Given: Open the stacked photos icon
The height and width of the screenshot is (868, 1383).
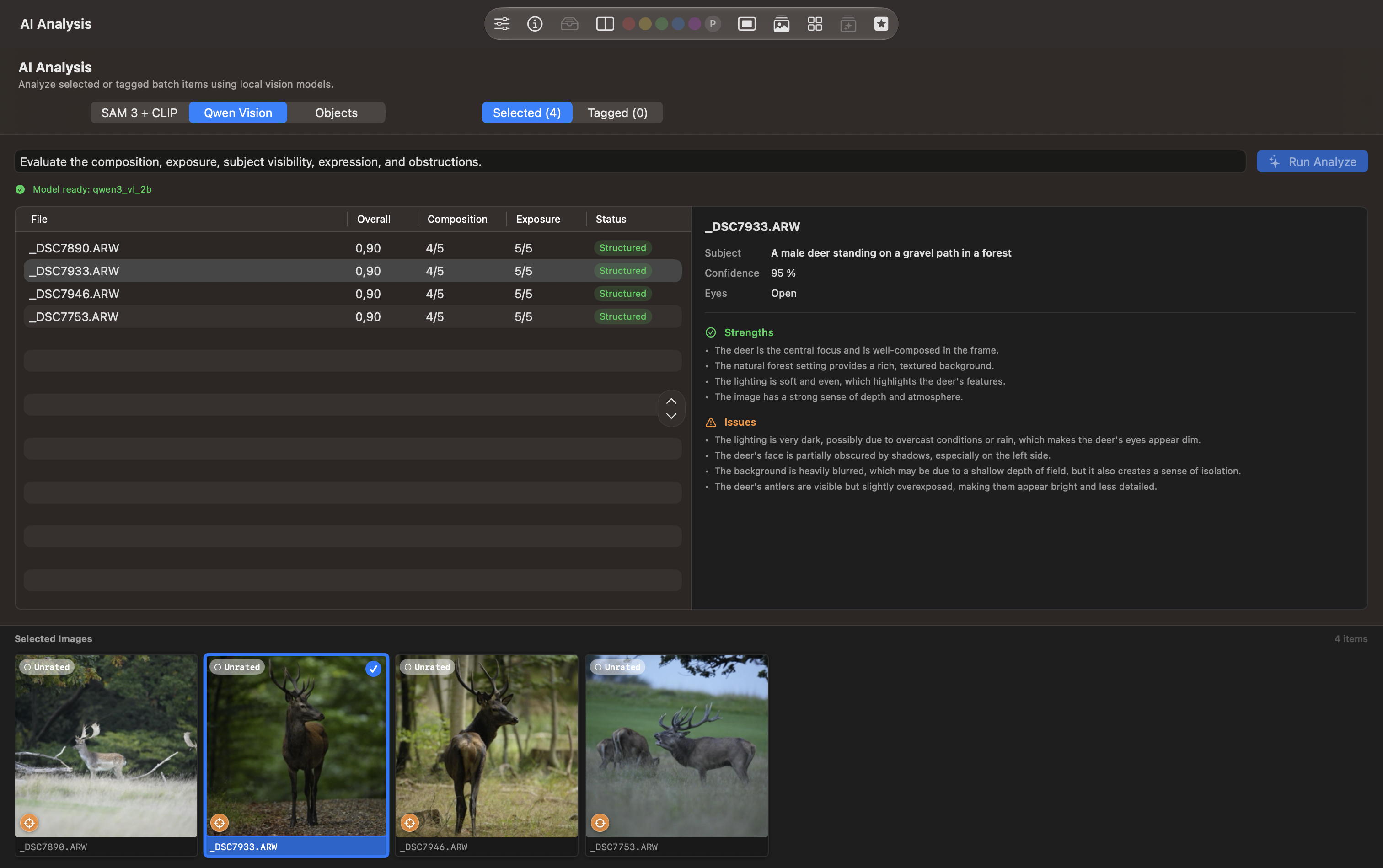Looking at the screenshot, I should (781, 23).
